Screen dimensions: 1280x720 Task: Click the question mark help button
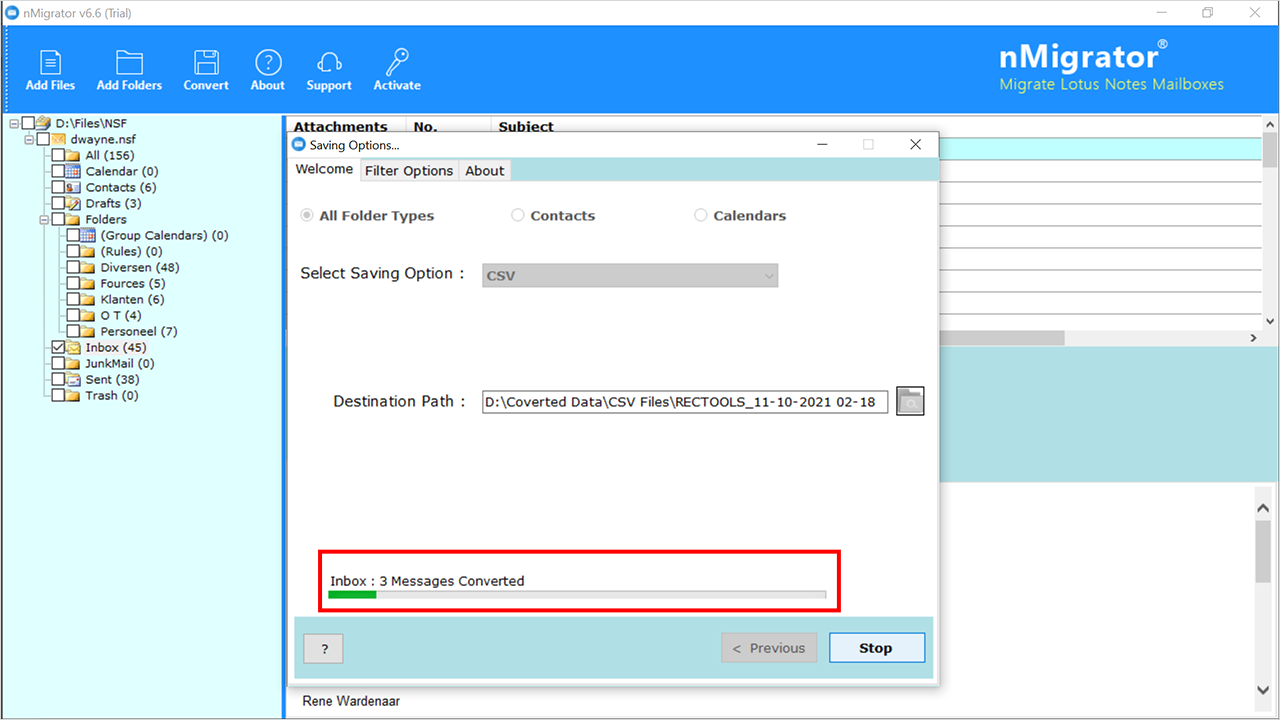[x=324, y=648]
